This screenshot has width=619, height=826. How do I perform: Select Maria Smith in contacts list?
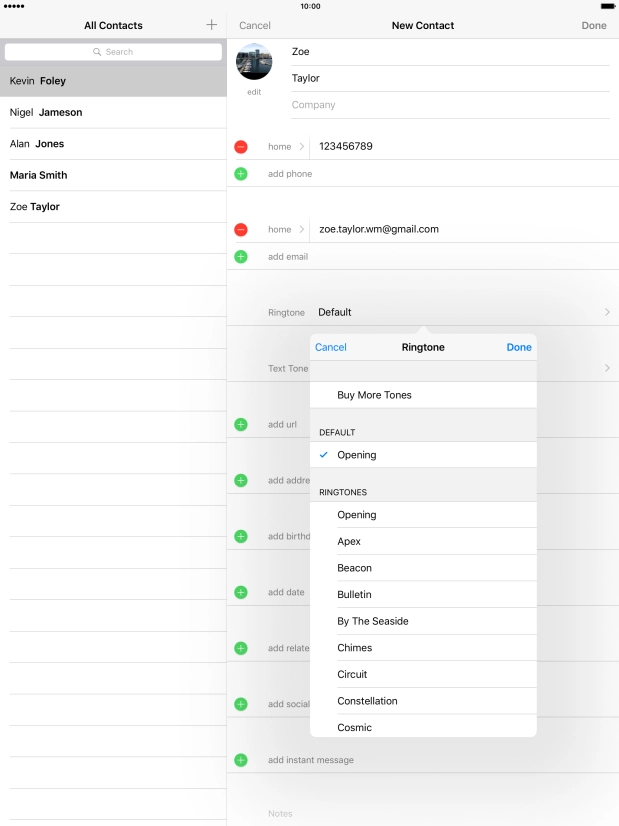pyautogui.click(x=39, y=175)
